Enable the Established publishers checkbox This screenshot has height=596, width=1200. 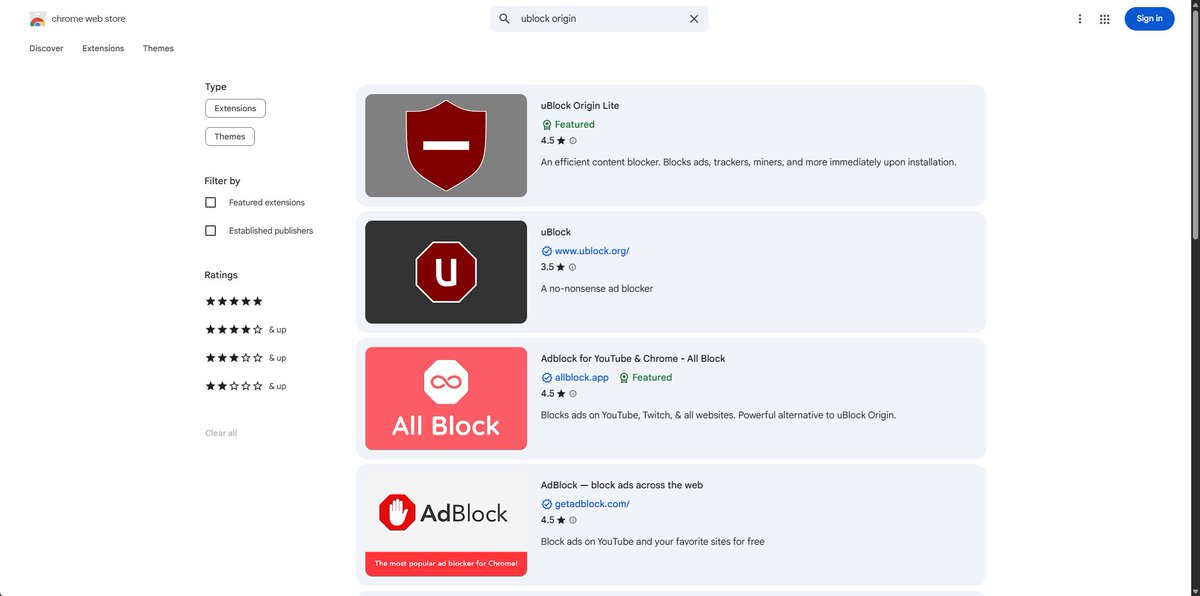[211, 230]
